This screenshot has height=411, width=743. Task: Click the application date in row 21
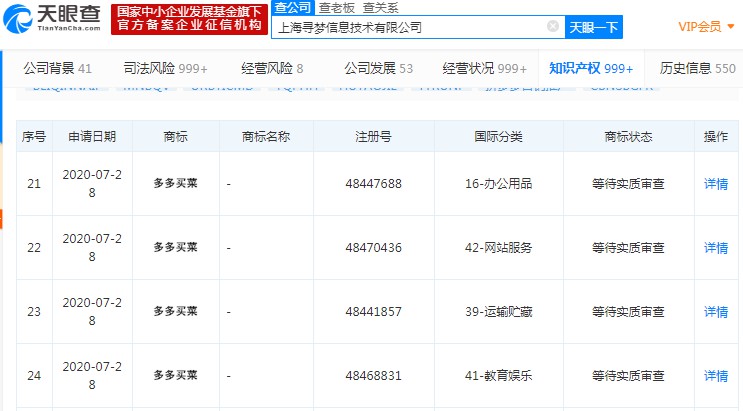[92, 183]
